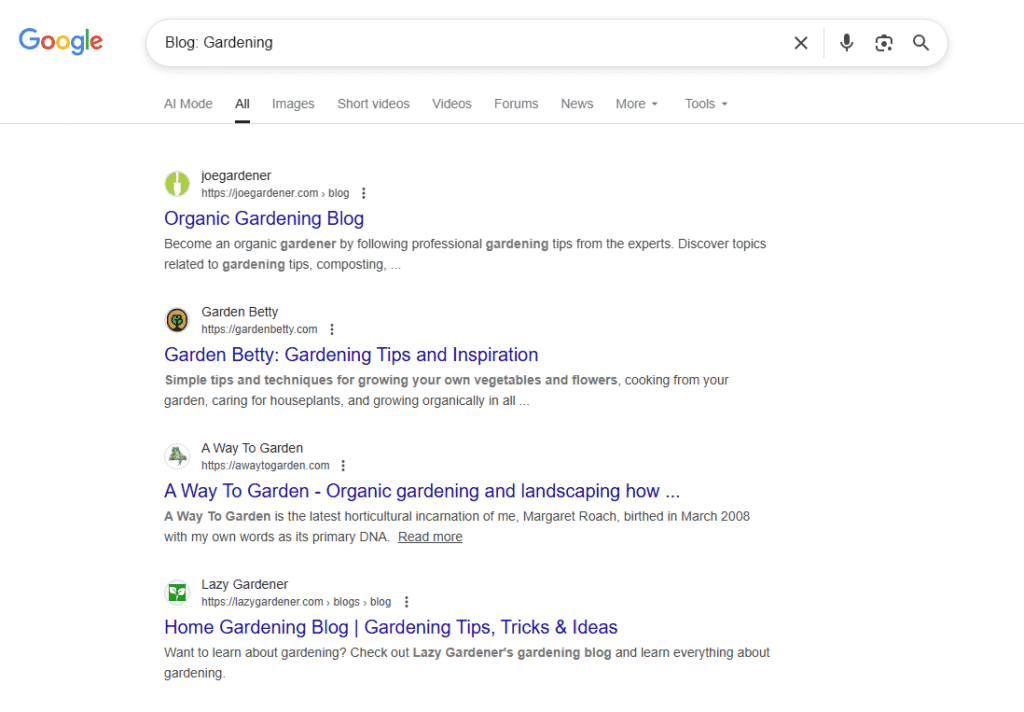Clear the search box with X icon
Viewport: 1024px width, 712px height.
point(801,43)
